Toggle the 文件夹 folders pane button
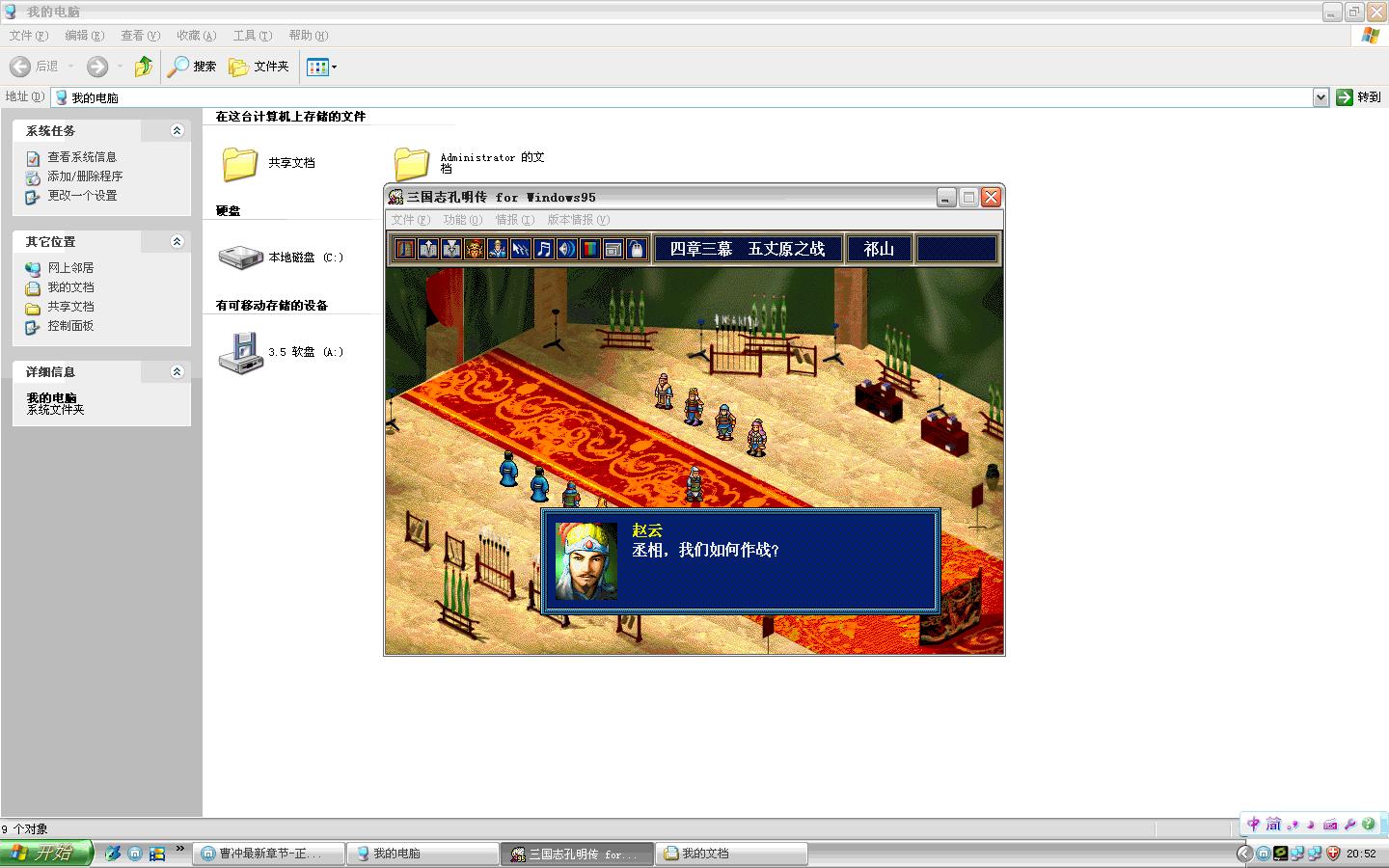 point(259,67)
